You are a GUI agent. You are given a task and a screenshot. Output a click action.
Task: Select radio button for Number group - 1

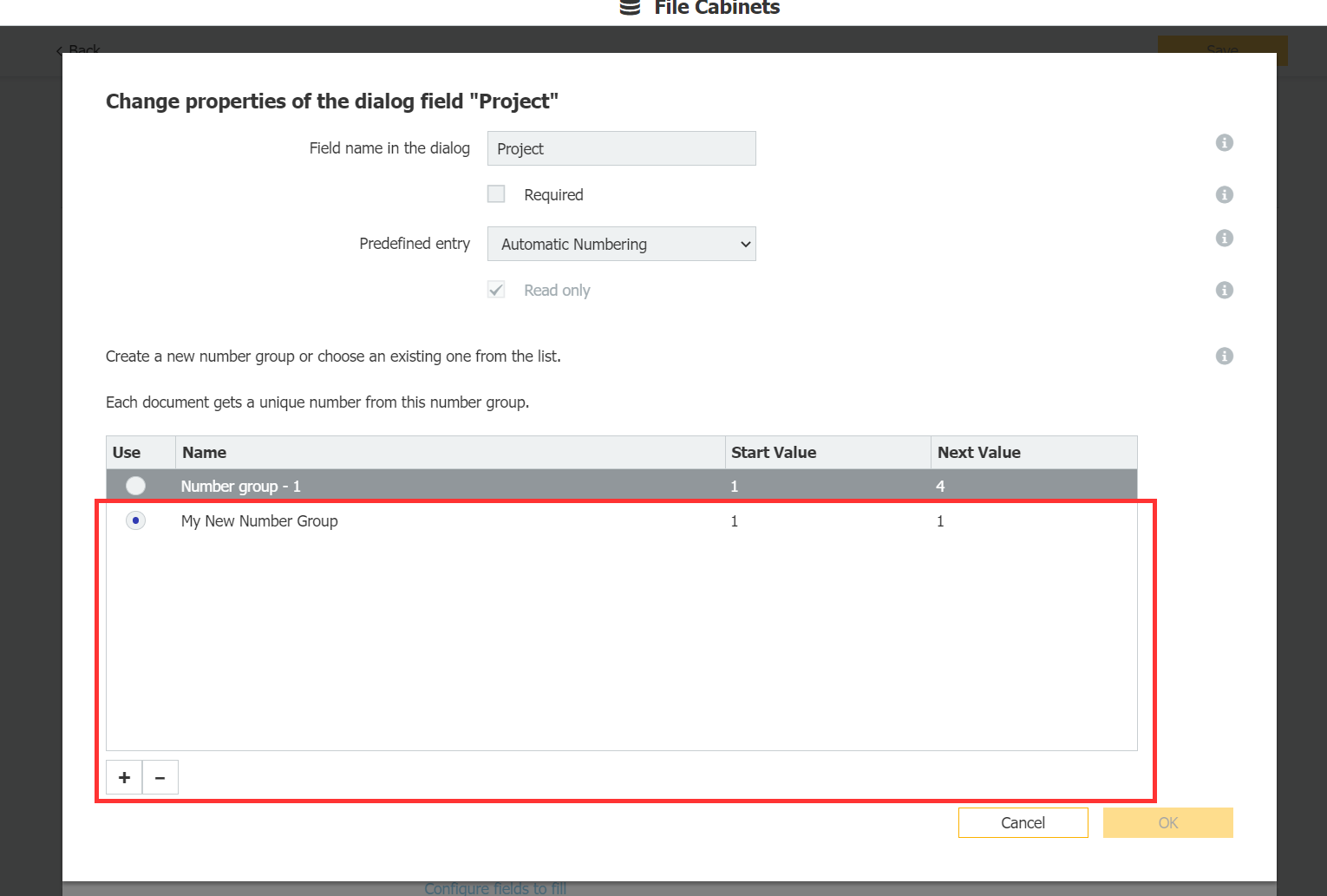pos(135,486)
